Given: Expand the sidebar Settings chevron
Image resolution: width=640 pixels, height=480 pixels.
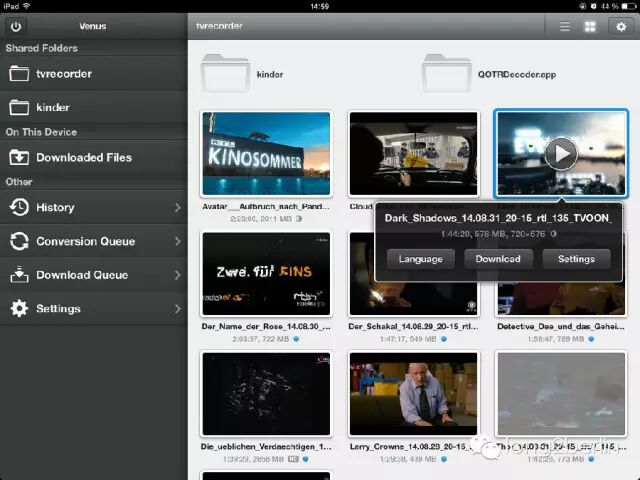Looking at the screenshot, I should (178, 309).
